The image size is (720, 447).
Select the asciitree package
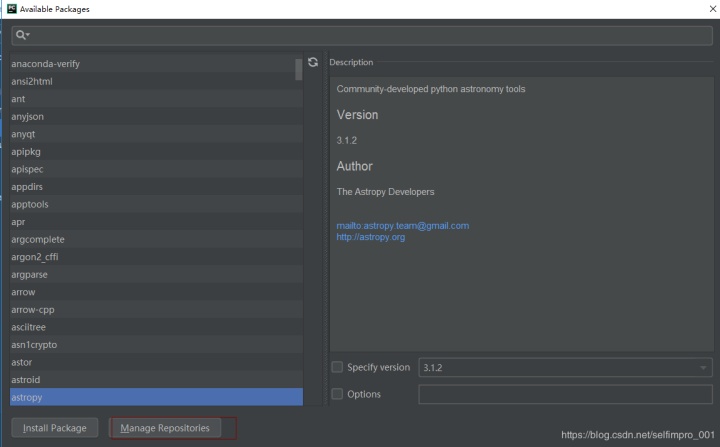(x=156, y=327)
